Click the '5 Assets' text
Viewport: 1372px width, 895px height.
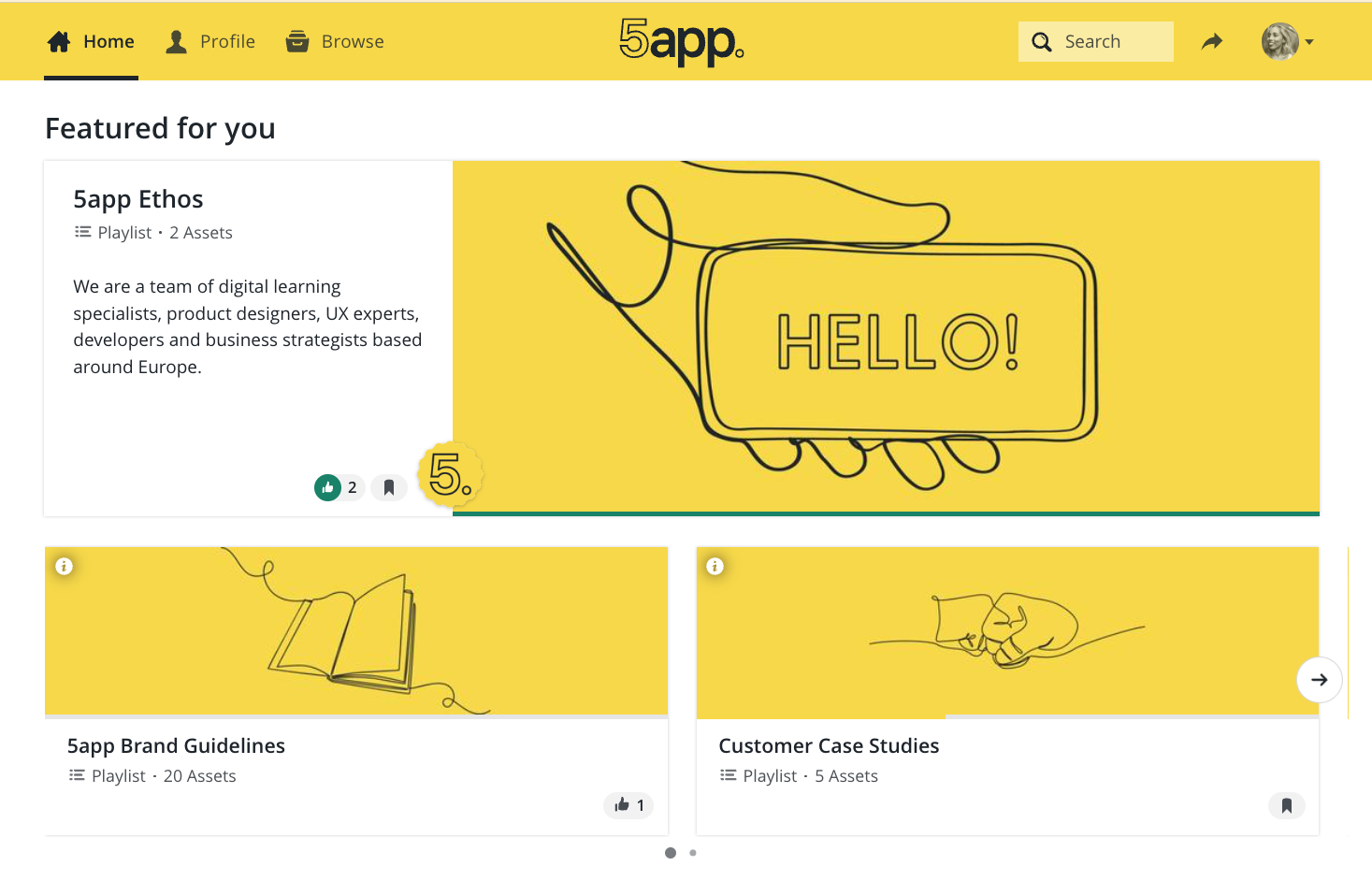tap(846, 776)
